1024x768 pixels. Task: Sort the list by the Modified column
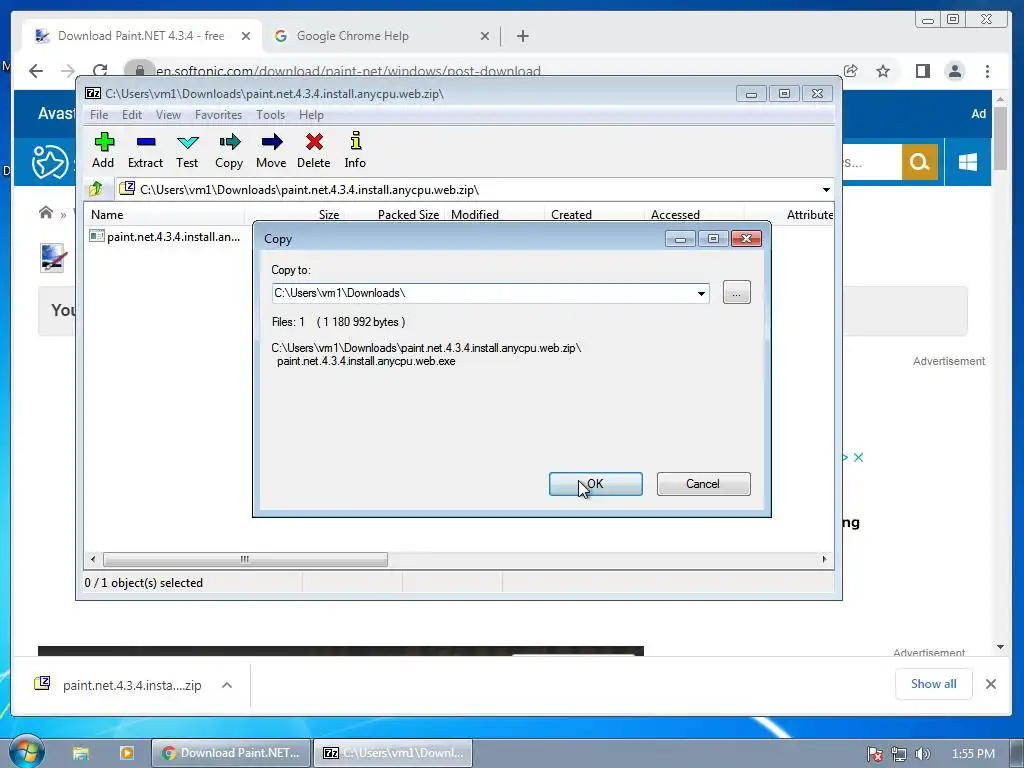[494, 215]
